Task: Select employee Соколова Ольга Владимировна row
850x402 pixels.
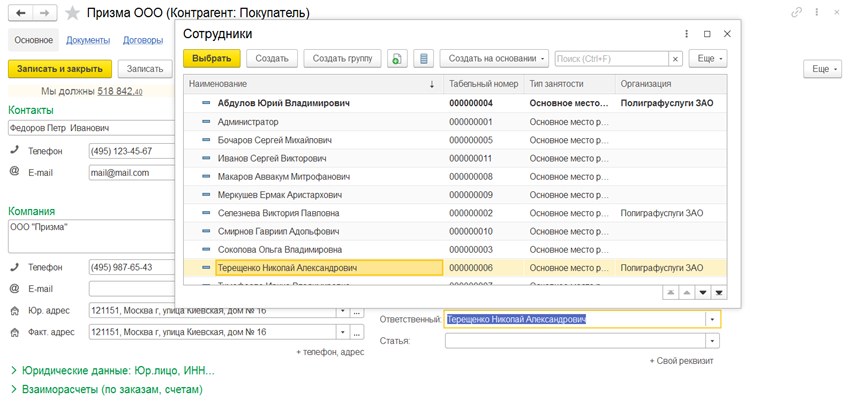Action: pos(280,249)
